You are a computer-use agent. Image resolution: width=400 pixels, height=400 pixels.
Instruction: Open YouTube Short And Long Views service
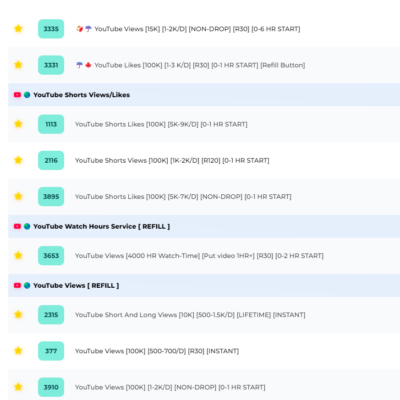point(190,315)
